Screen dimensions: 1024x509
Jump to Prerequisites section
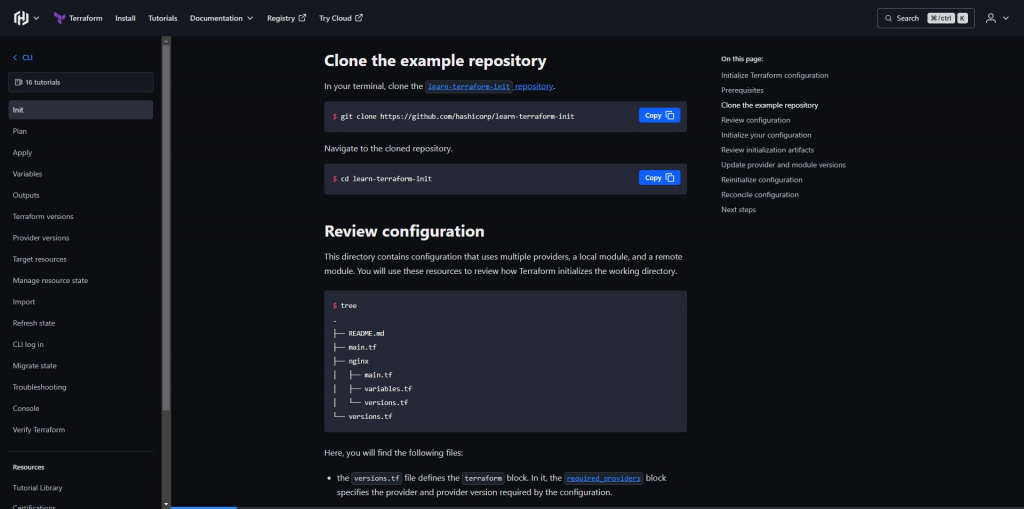tap(743, 90)
